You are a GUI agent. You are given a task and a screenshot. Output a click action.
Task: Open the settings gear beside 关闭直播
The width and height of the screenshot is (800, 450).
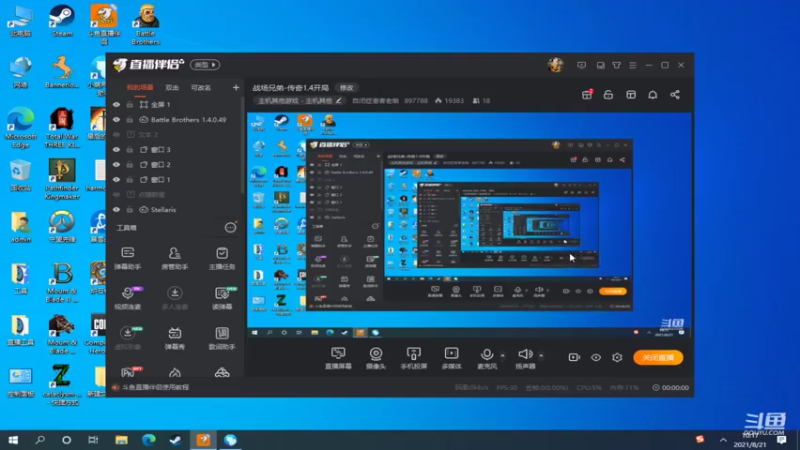pyautogui.click(x=617, y=357)
